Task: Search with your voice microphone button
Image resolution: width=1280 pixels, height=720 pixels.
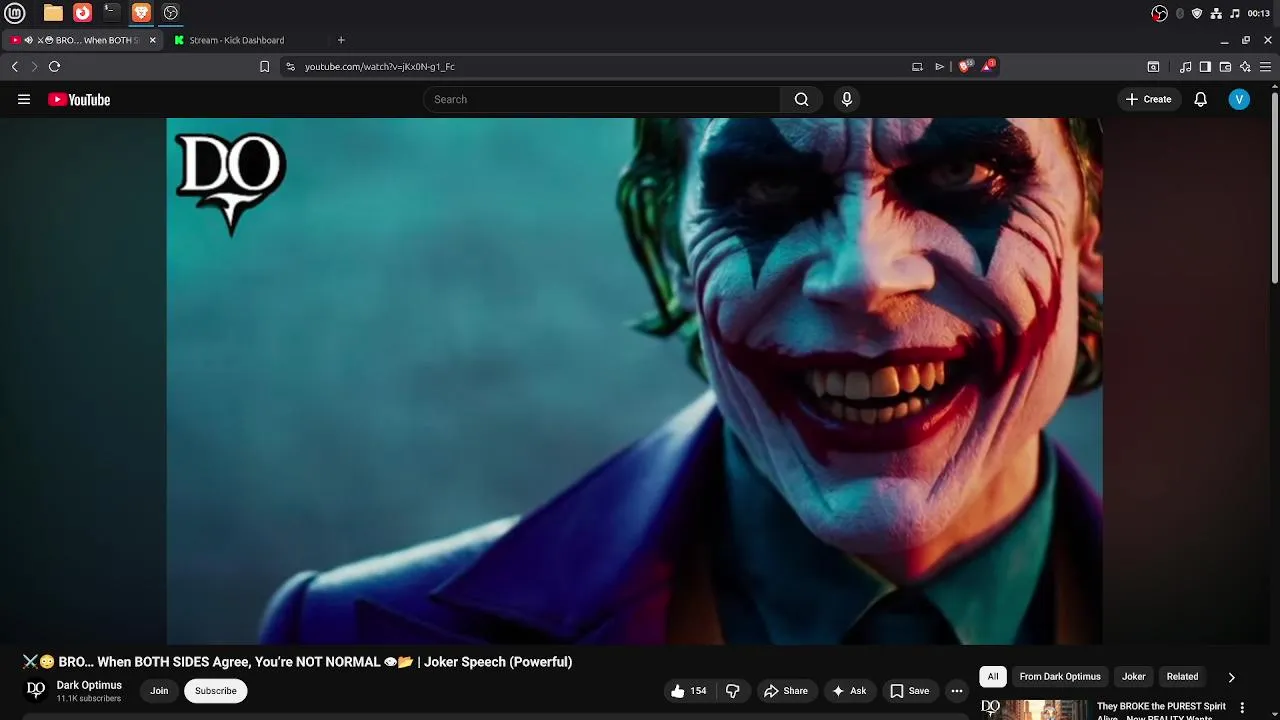Action: (846, 99)
